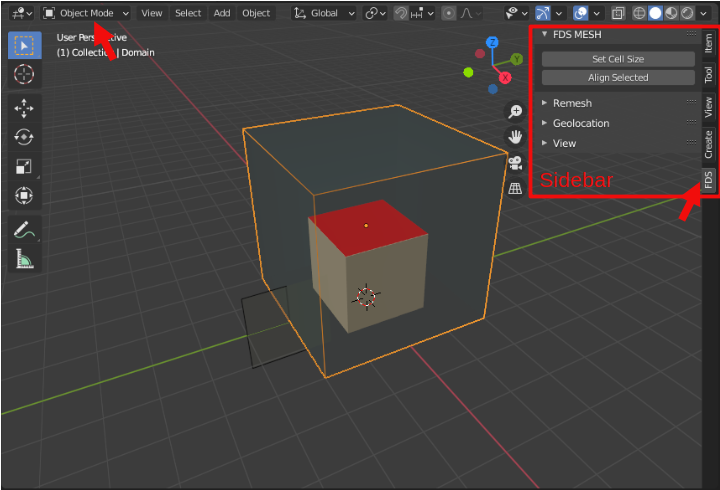720x490 pixels.
Task: Open the Global transform orientation dropdown
Action: tap(324, 13)
